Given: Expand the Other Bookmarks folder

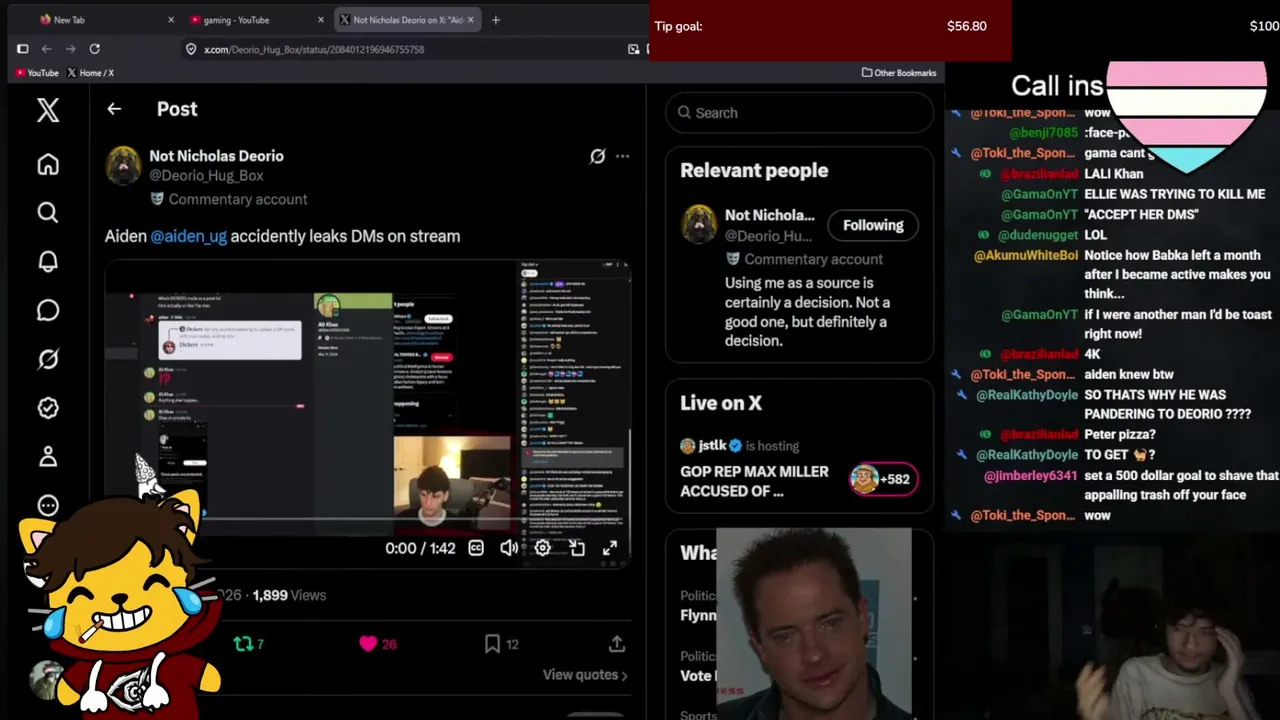Looking at the screenshot, I should click(x=899, y=73).
